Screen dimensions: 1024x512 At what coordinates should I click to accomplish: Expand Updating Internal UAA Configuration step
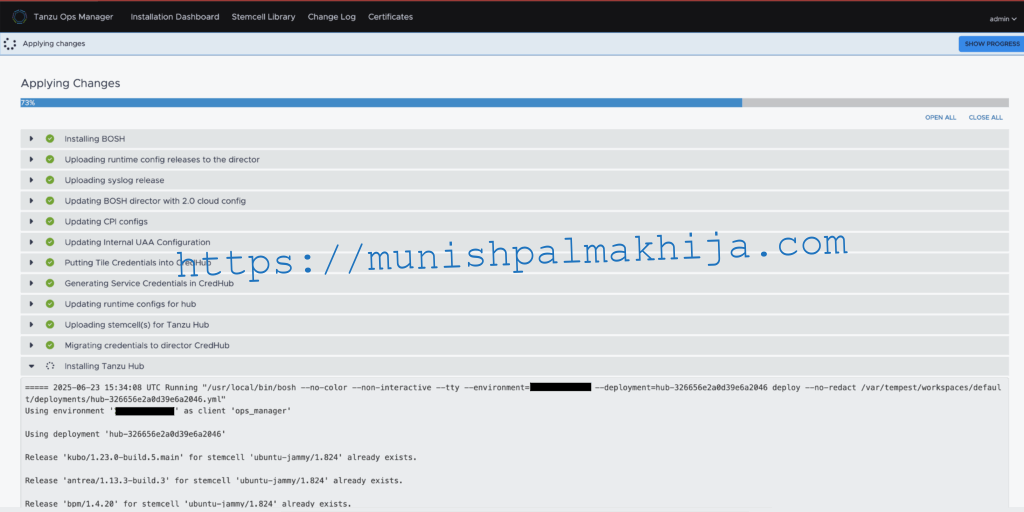(x=31, y=242)
